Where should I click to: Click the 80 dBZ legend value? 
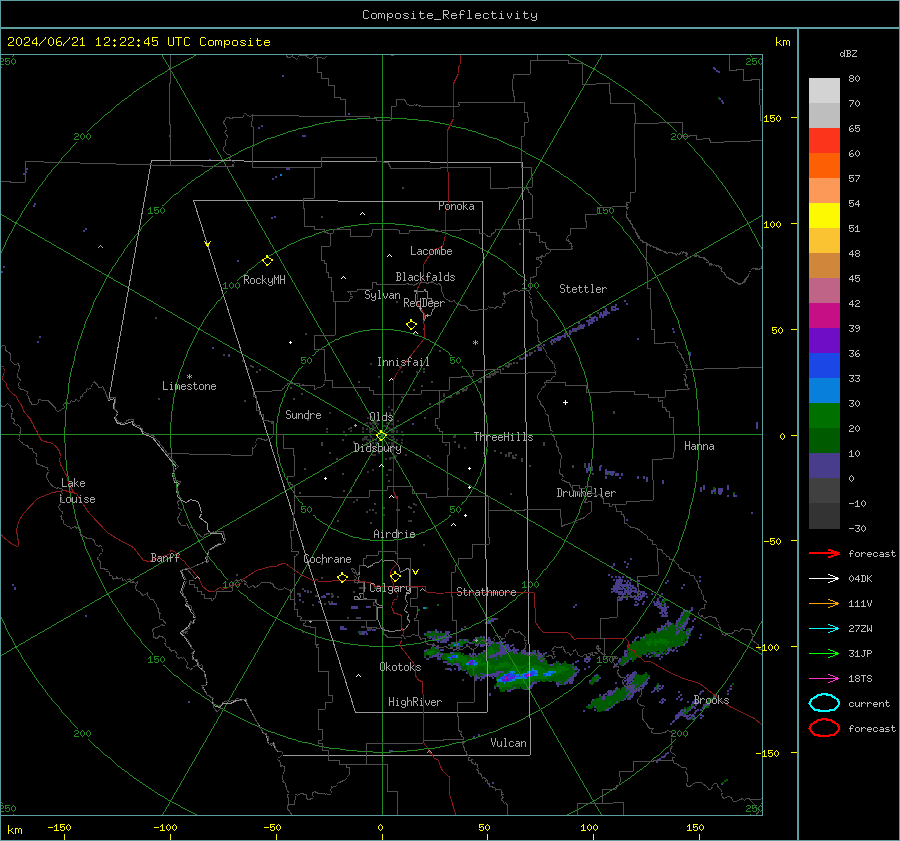[854, 79]
